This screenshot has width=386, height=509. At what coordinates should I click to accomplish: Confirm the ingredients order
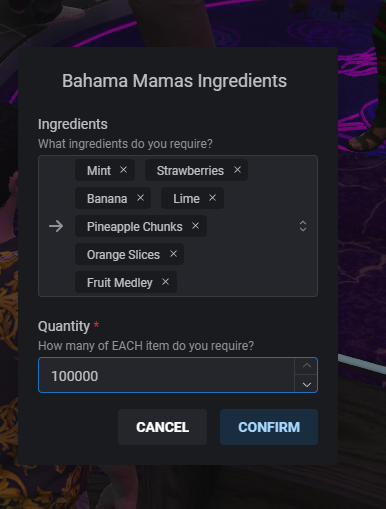click(269, 427)
